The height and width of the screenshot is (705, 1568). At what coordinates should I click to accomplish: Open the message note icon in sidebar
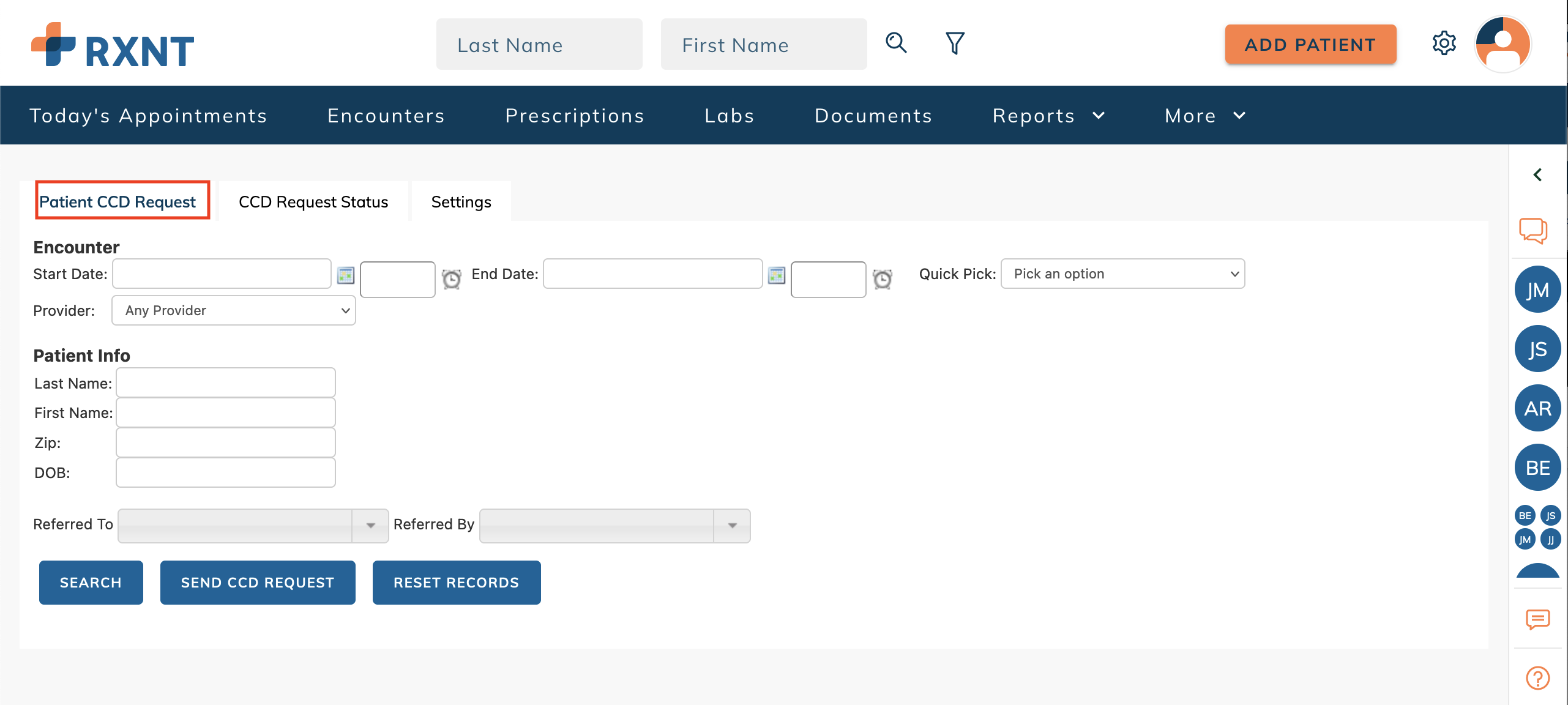click(x=1537, y=619)
